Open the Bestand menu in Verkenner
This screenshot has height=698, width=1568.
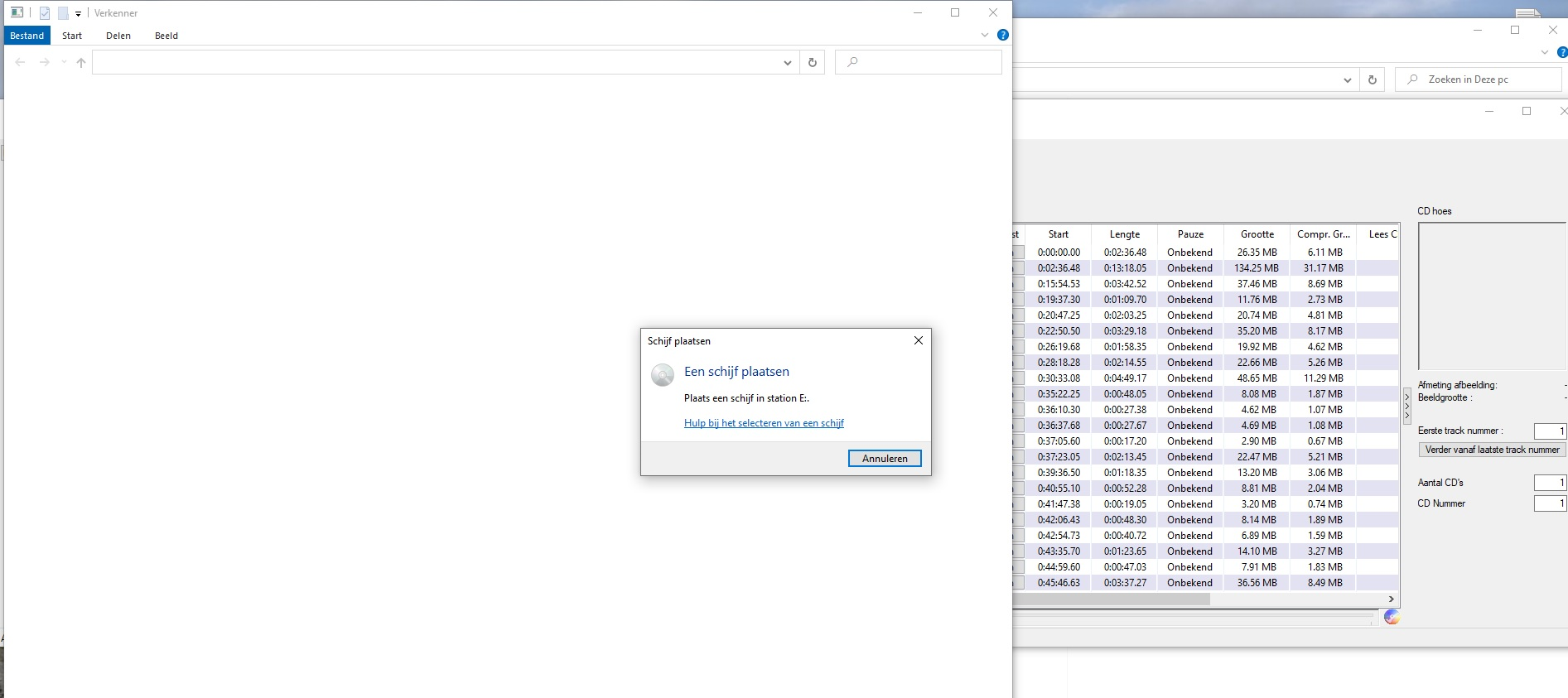(27, 36)
